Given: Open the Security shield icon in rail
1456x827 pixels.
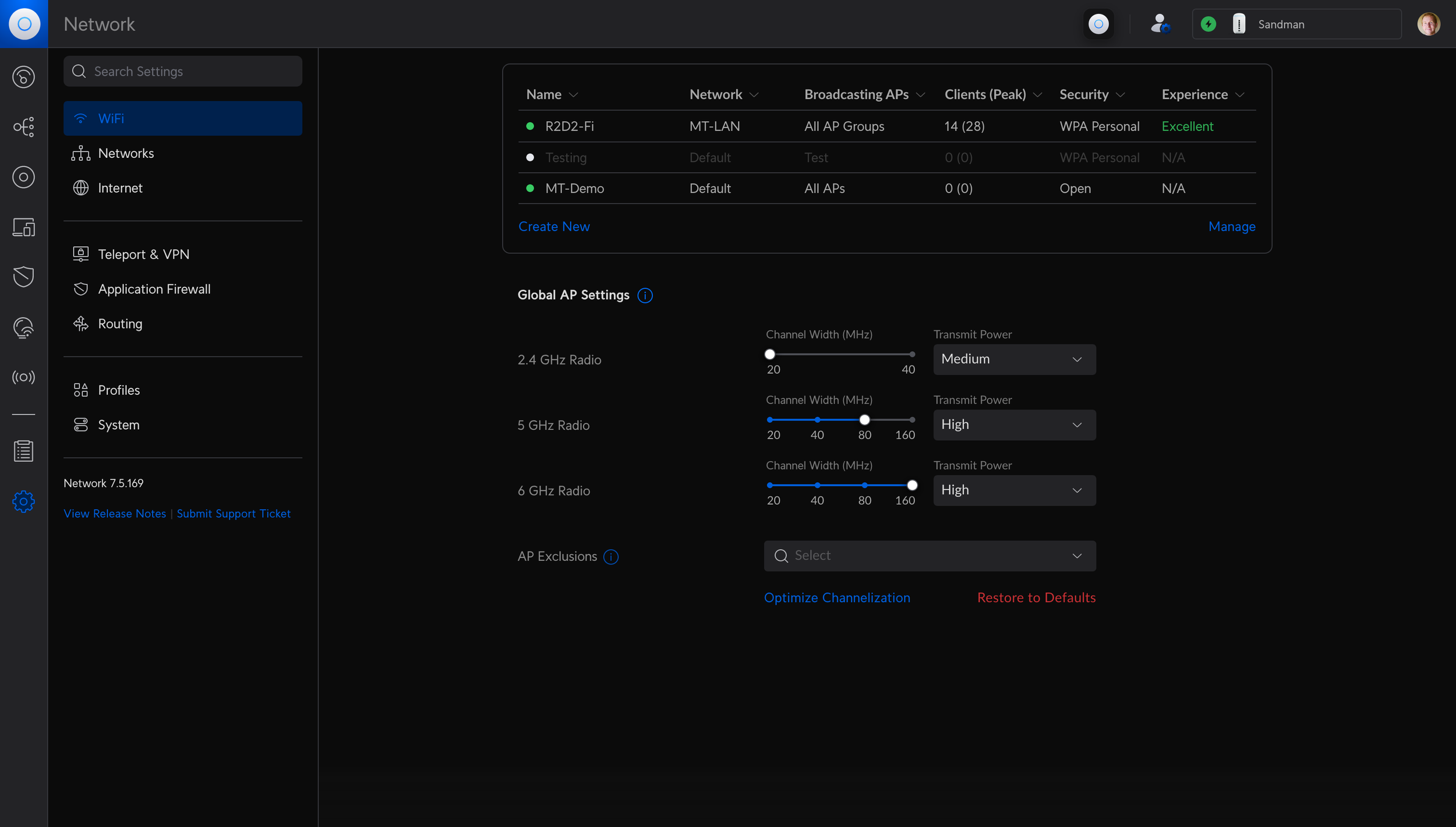Looking at the screenshot, I should coord(23,277).
